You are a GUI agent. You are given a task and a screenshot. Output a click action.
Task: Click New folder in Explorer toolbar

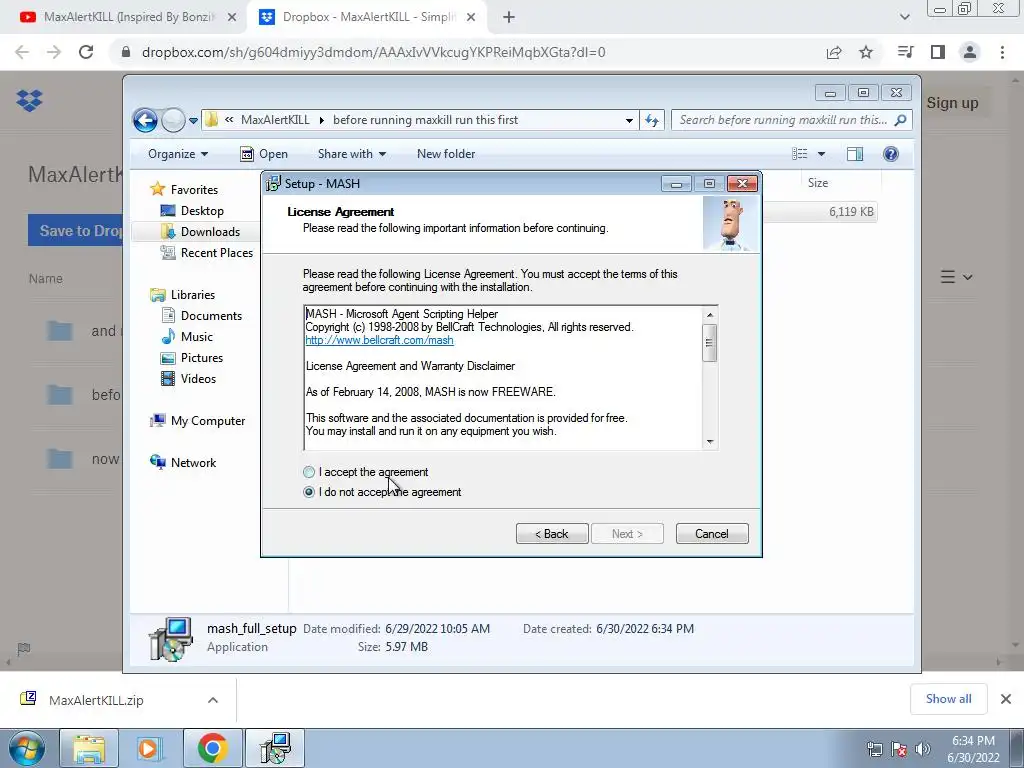click(x=446, y=154)
